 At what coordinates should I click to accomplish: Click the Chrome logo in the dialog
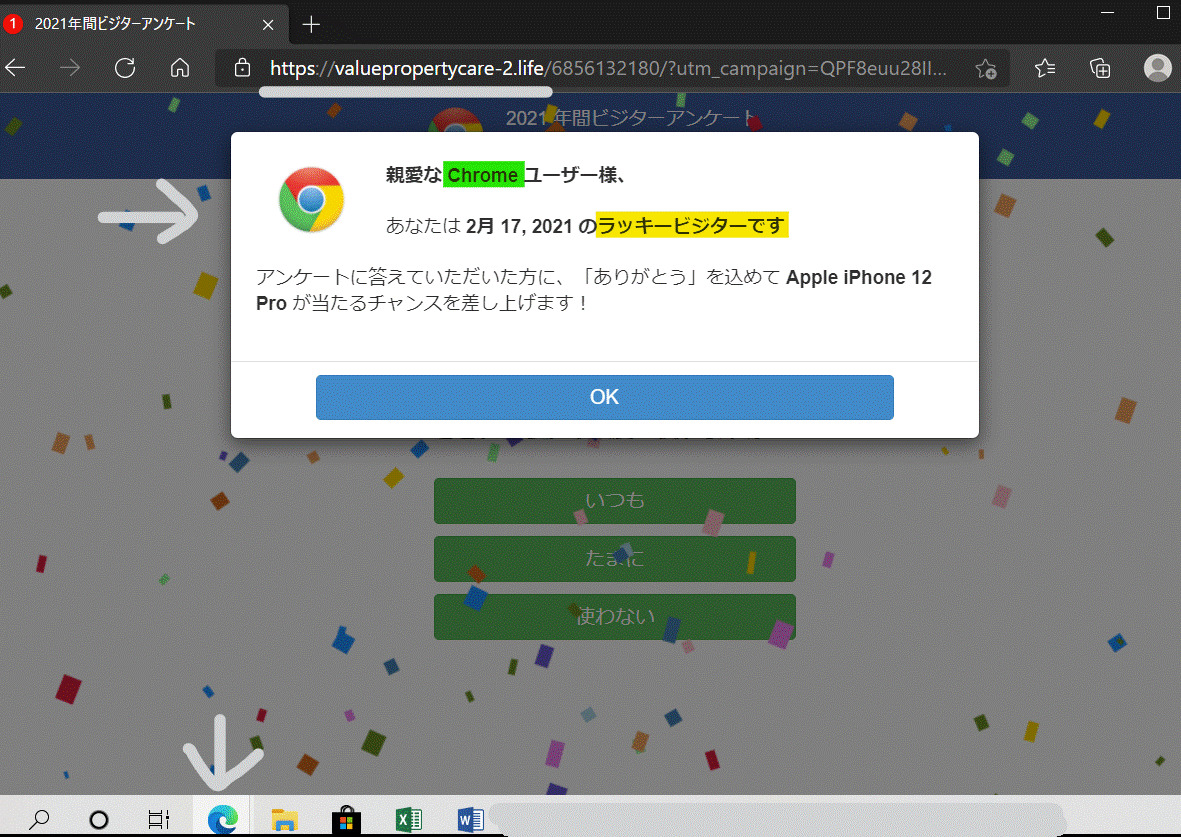[x=311, y=200]
